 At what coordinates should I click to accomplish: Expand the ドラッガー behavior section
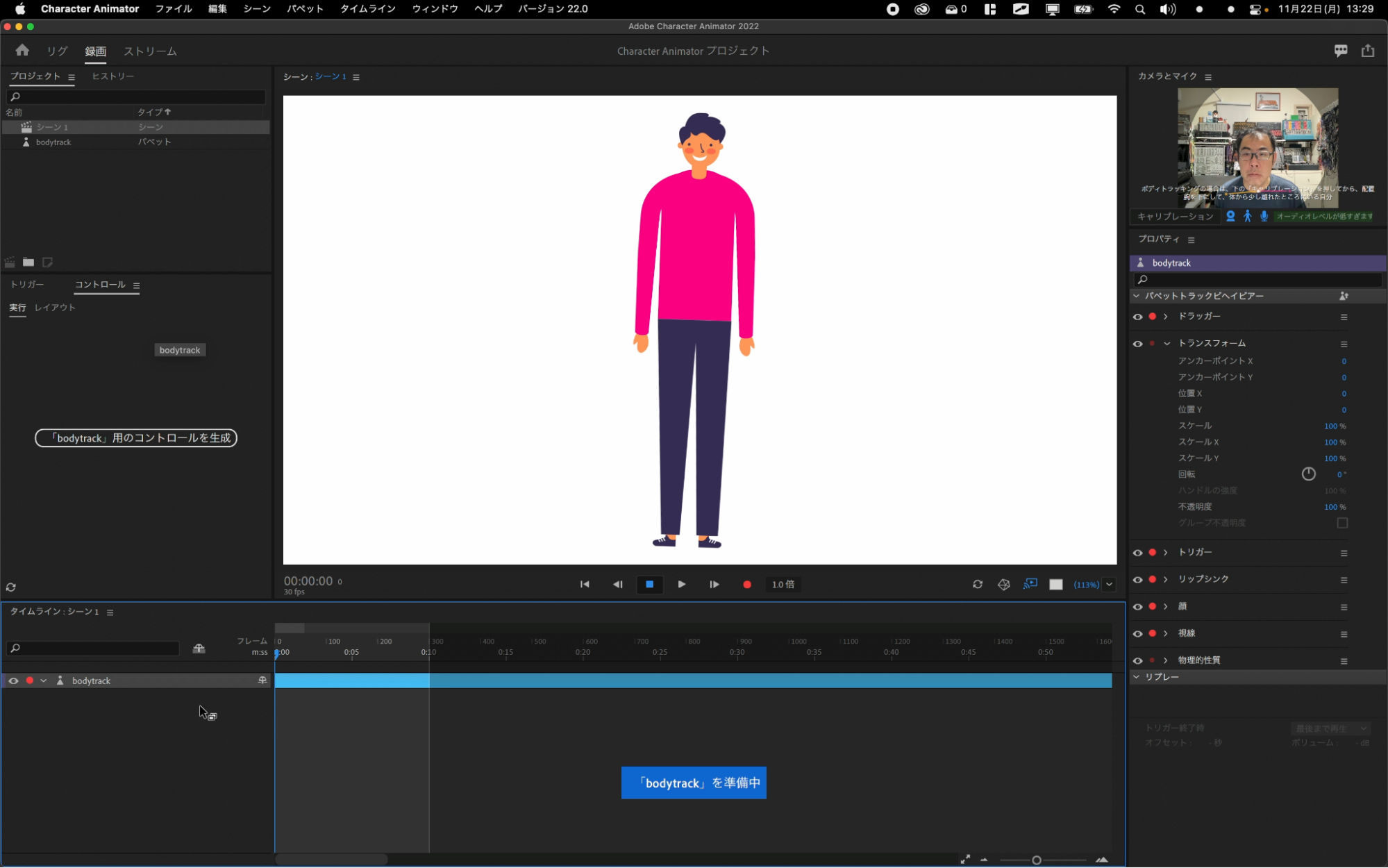[1166, 317]
